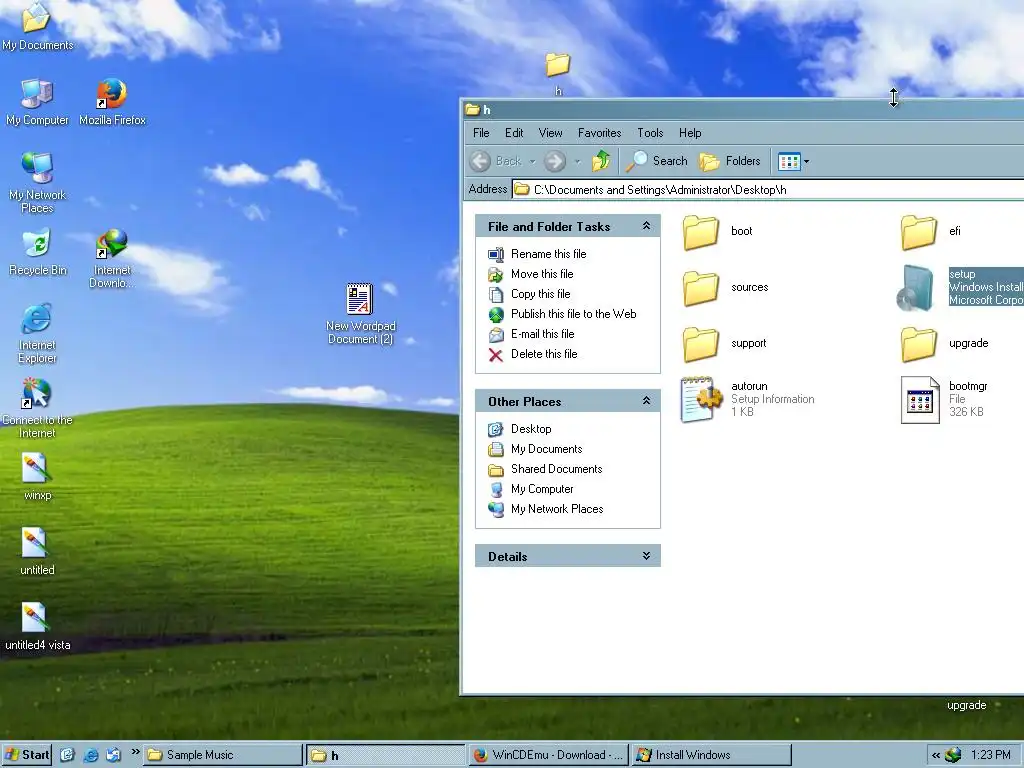The image size is (1024, 768).
Task: Open the Favorites menu
Action: pyautogui.click(x=600, y=133)
